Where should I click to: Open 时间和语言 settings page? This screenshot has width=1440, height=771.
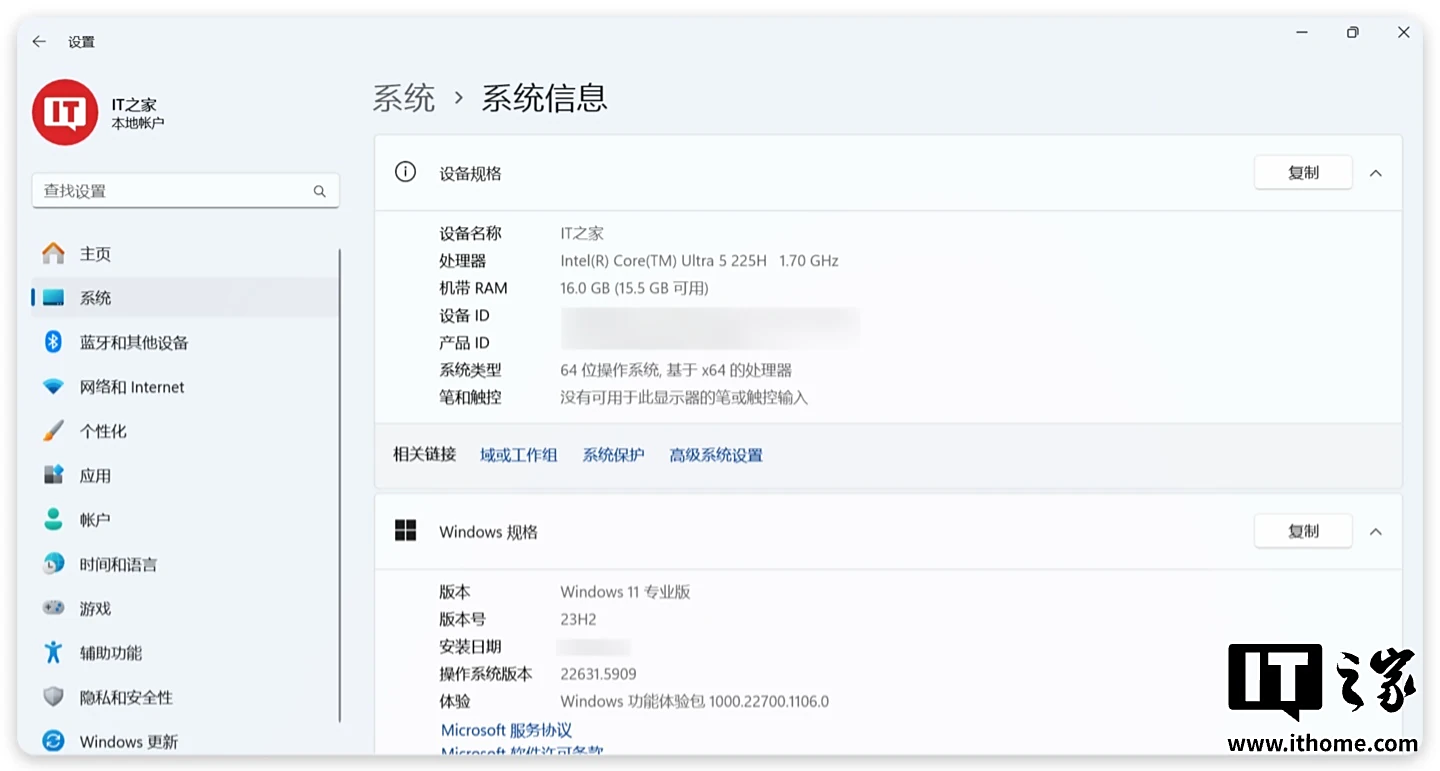click(118, 564)
